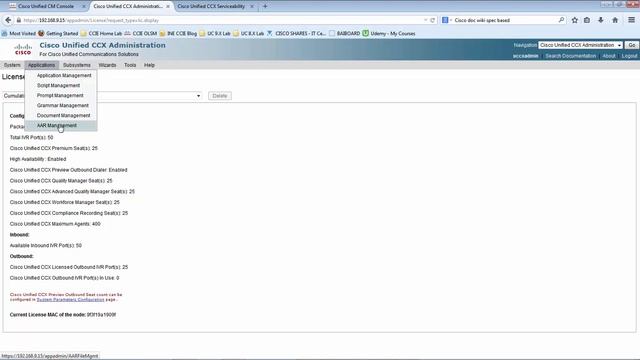Open the CCIE OLSM bookmark
Viewport: 640px width, 360px height.
pos(141,33)
